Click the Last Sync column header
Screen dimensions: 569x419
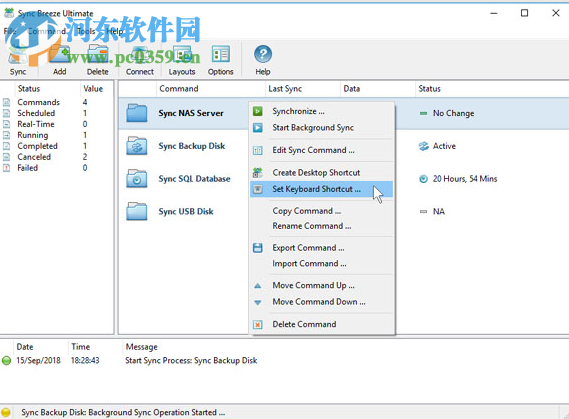pyautogui.click(x=303, y=89)
